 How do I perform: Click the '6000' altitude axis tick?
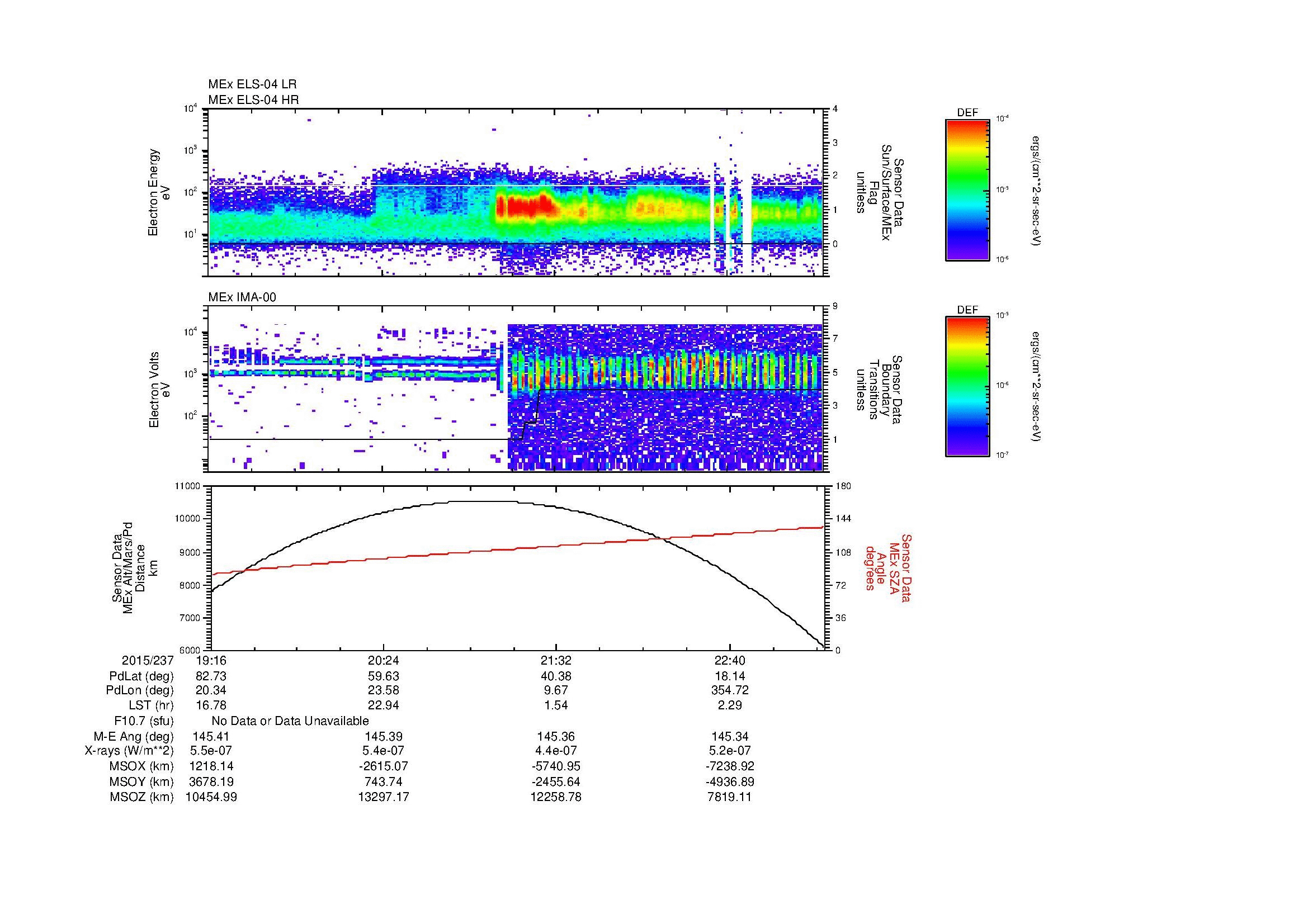coord(191,650)
